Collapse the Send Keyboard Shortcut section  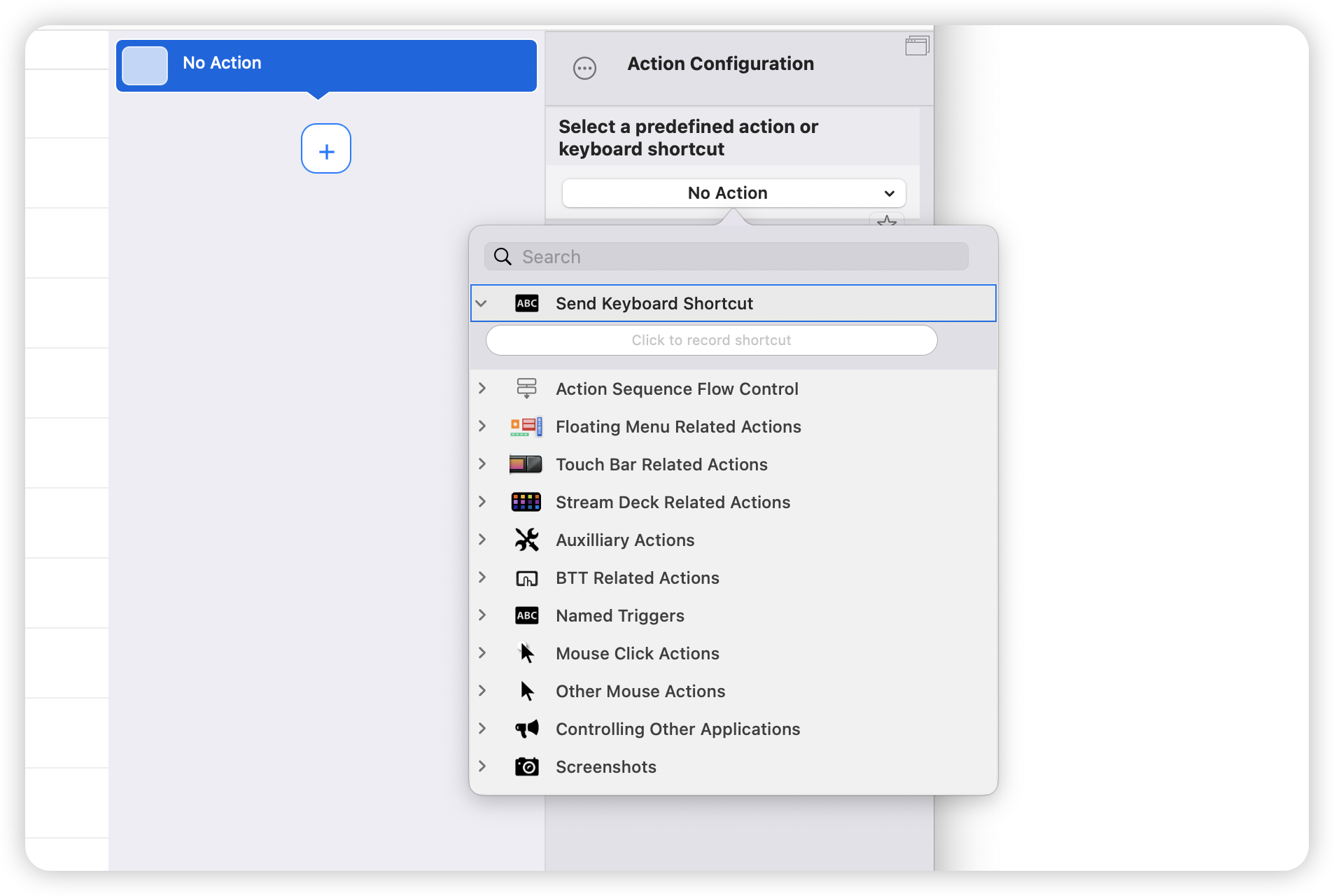coord(482,304)
